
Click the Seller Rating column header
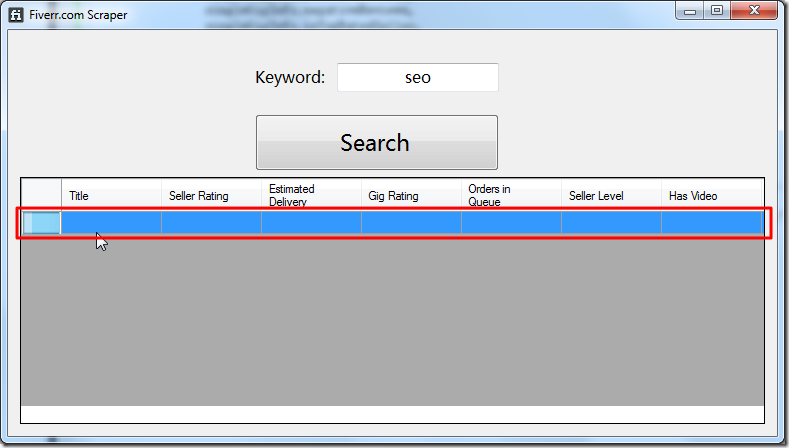(x=210, y=196)
